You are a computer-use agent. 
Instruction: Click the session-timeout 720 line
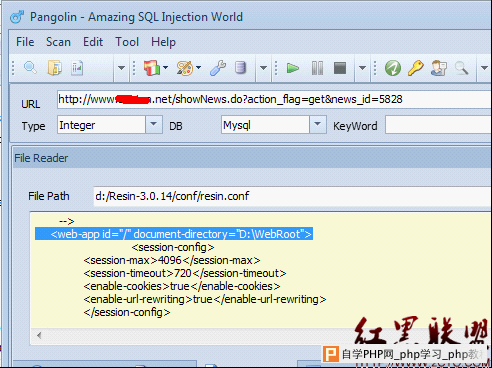click(185, 273)
